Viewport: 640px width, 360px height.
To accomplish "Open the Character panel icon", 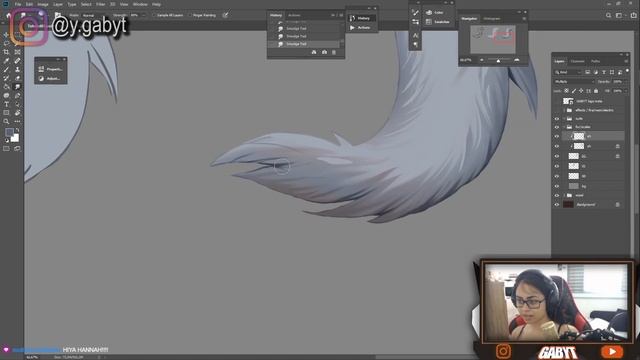I will pyautogui.click(x=415, y=36).
